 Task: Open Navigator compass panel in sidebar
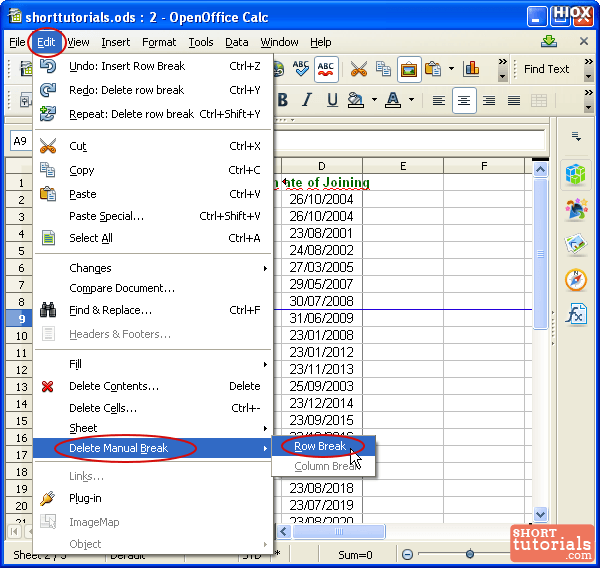pyautogui.click(x=576, y=280)
